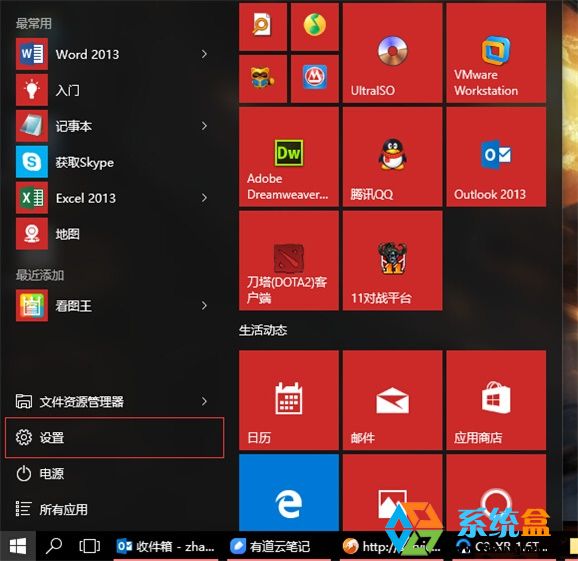
Task: Switch to Outlook 收件箱 taskbar window
Action: pos(166,546)
